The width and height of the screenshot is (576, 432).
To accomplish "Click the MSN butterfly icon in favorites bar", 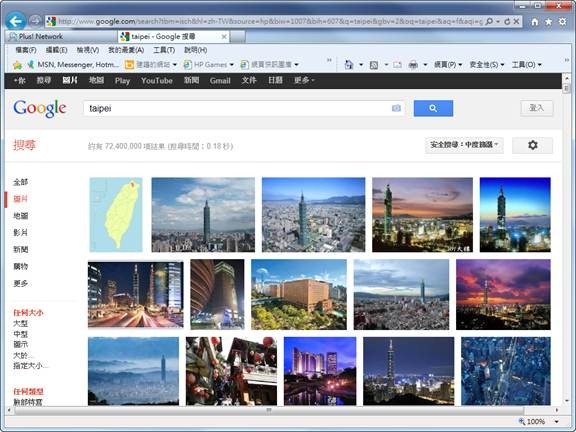I will tap(31, 65).
